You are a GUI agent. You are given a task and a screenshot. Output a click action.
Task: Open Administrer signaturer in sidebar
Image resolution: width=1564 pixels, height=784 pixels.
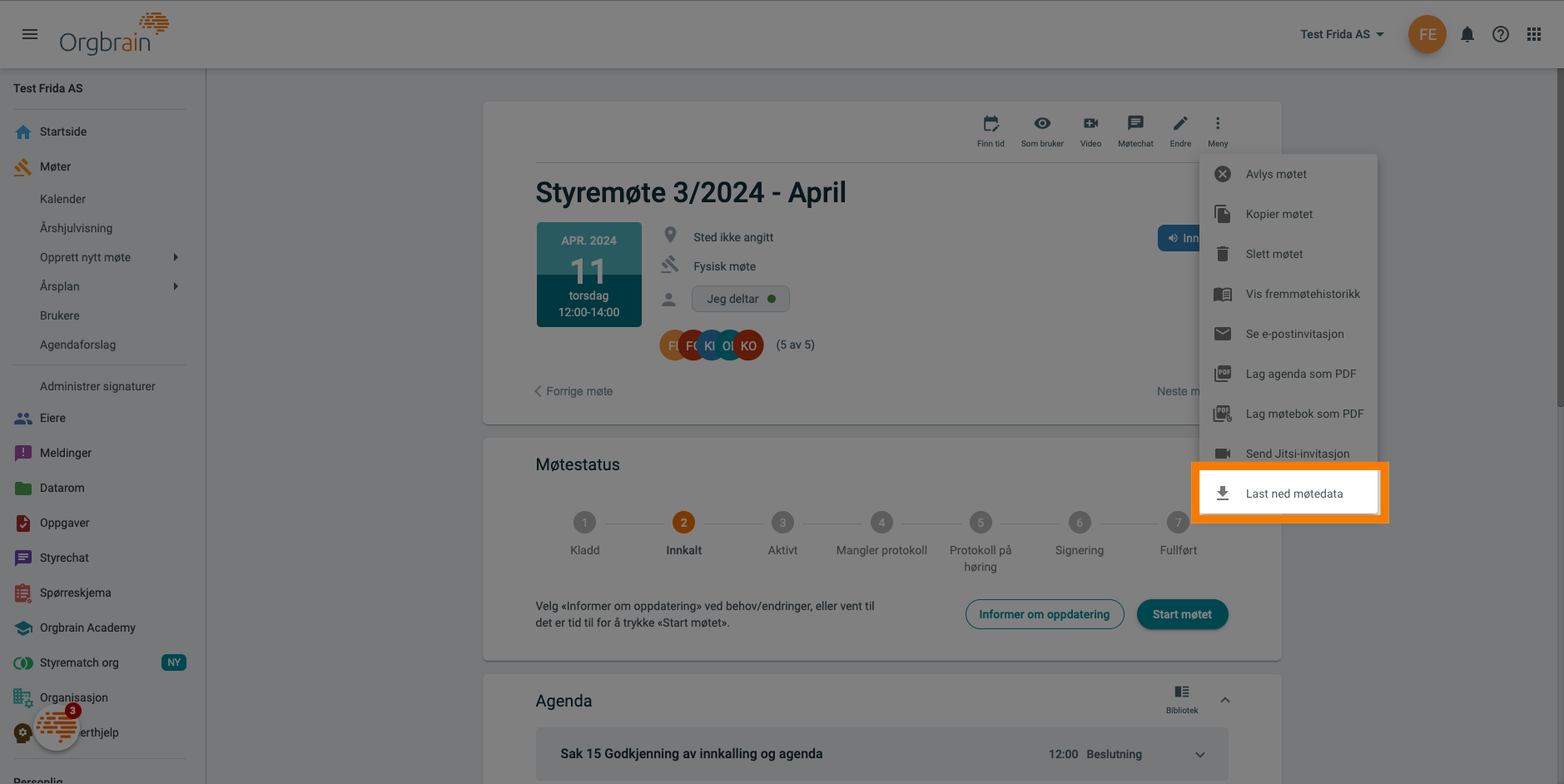97,386
